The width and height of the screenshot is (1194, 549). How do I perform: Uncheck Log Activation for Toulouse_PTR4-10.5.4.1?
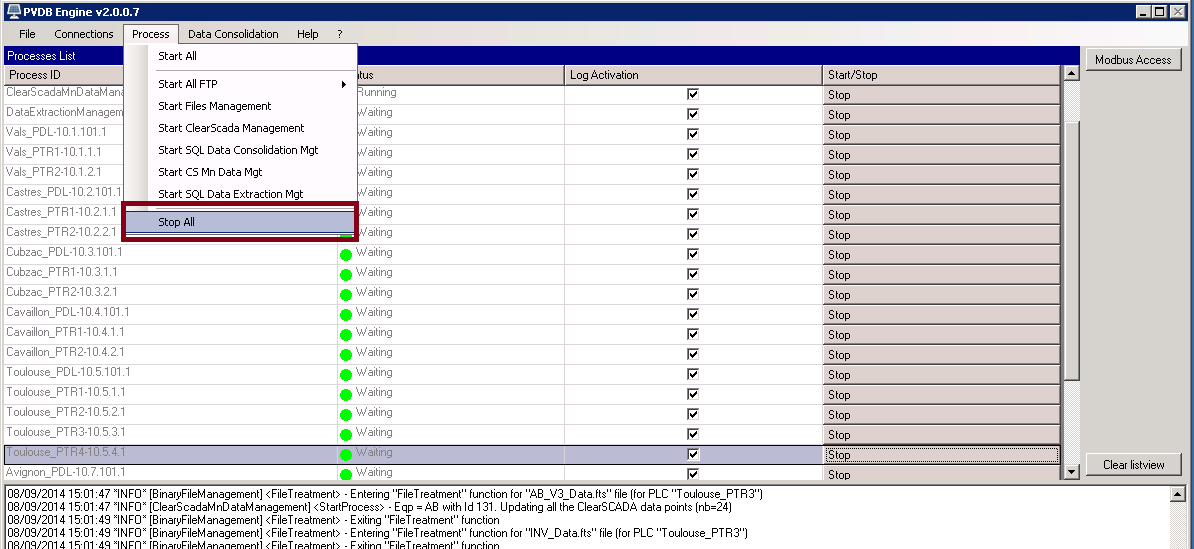coord(693,454)
